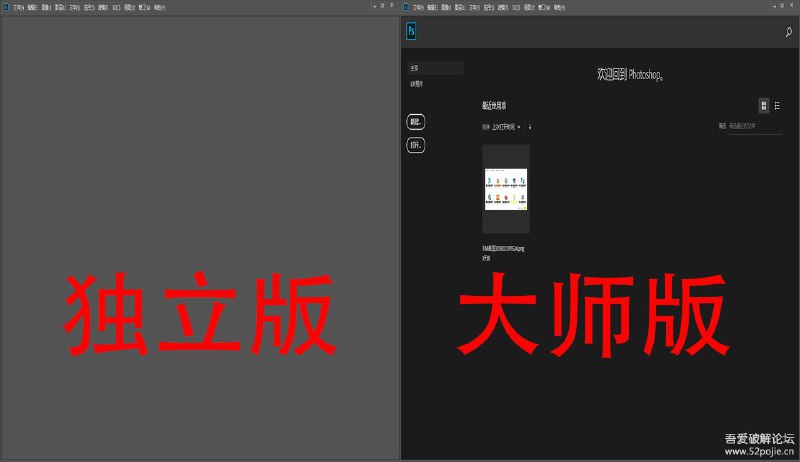Close the 大师版 Photoshop window
Screen dimensions: 800x462
[x=792, y=6]
